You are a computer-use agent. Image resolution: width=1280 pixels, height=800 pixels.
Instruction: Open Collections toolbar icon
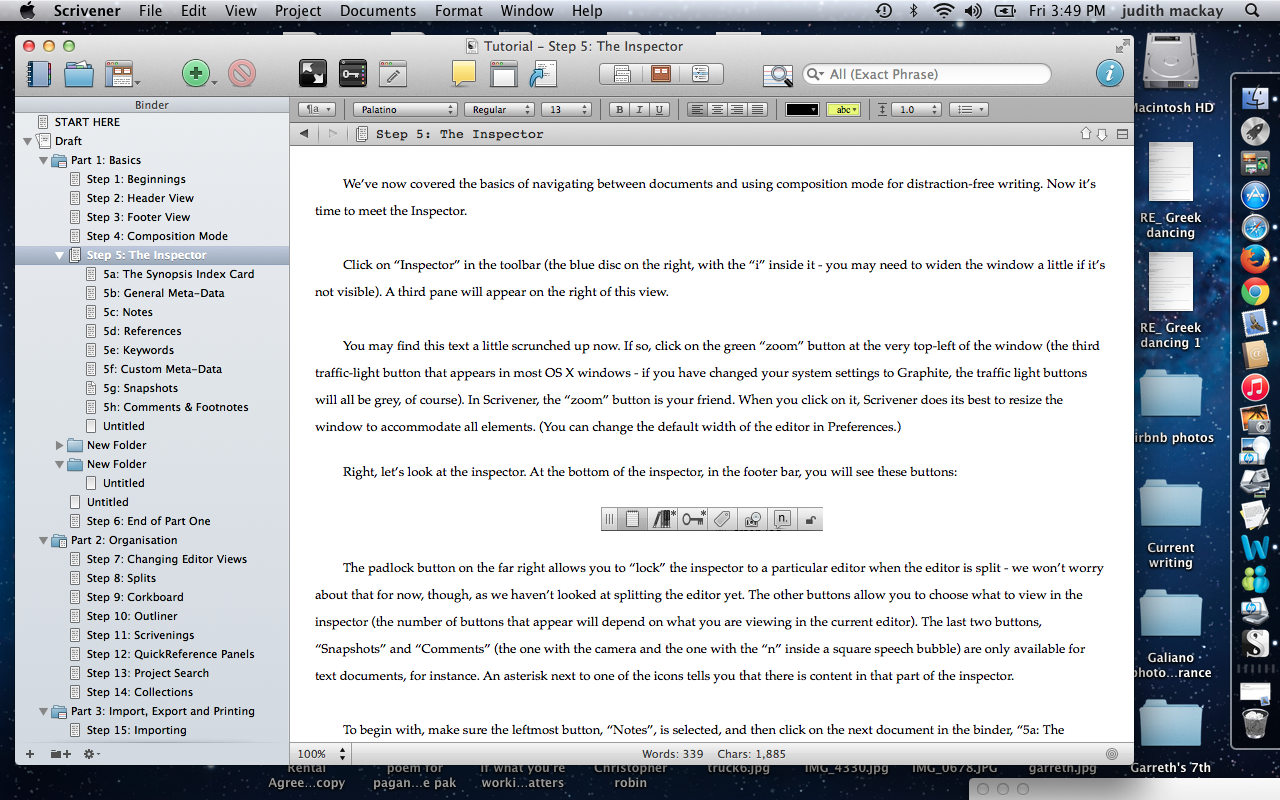click(79, 74)
